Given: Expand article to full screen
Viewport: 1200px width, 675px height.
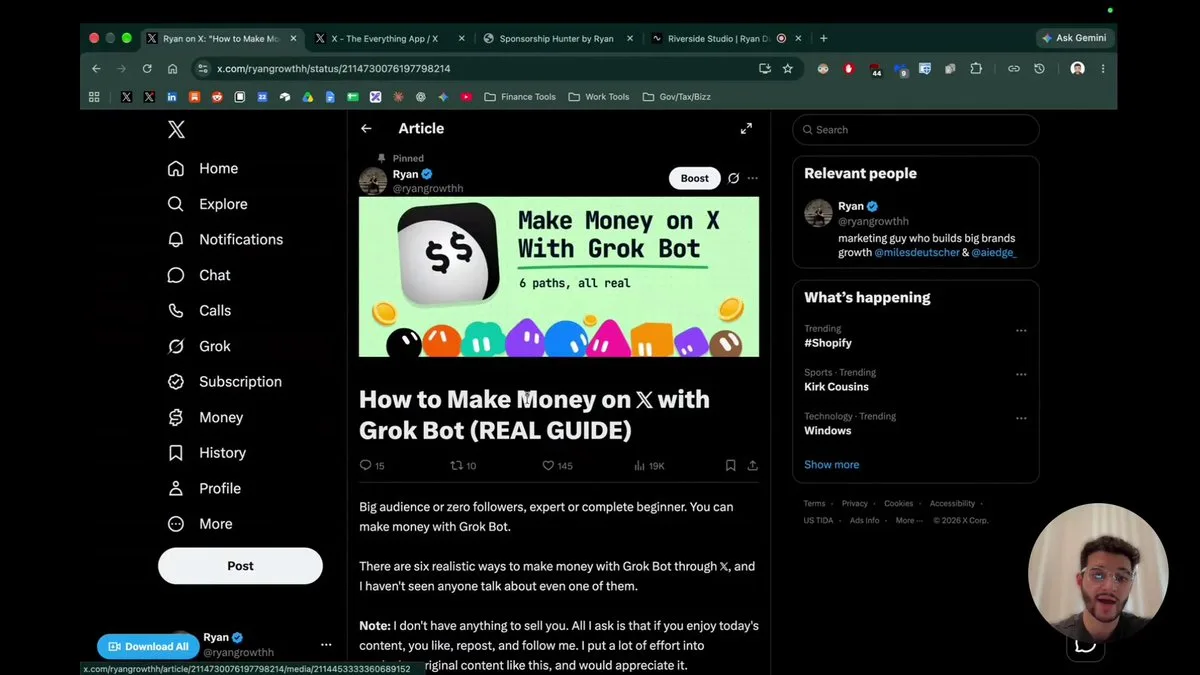Looking at the screenshot, I should click(746, 129).
